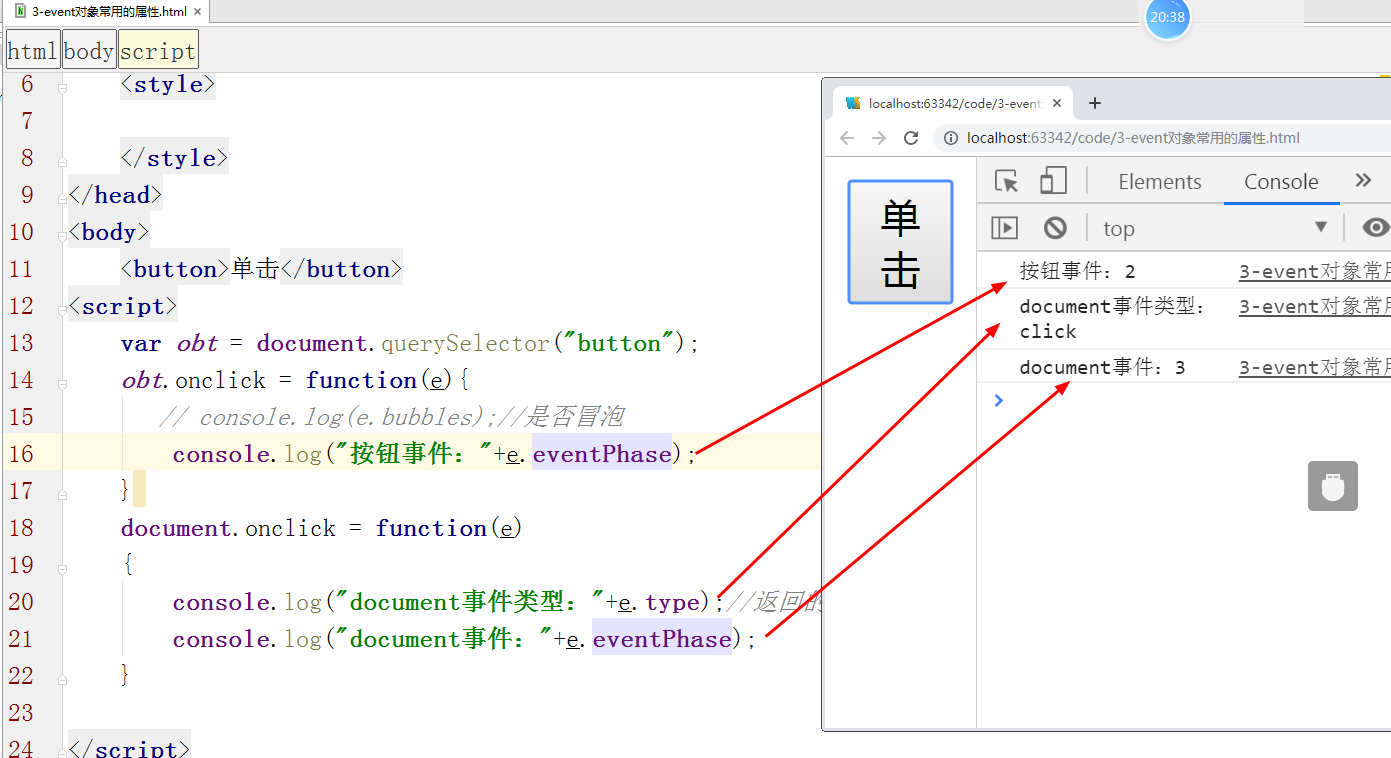This screenshot has width=1391, height=758.
Task: View site information icon in the address bar
Action: 948,139
